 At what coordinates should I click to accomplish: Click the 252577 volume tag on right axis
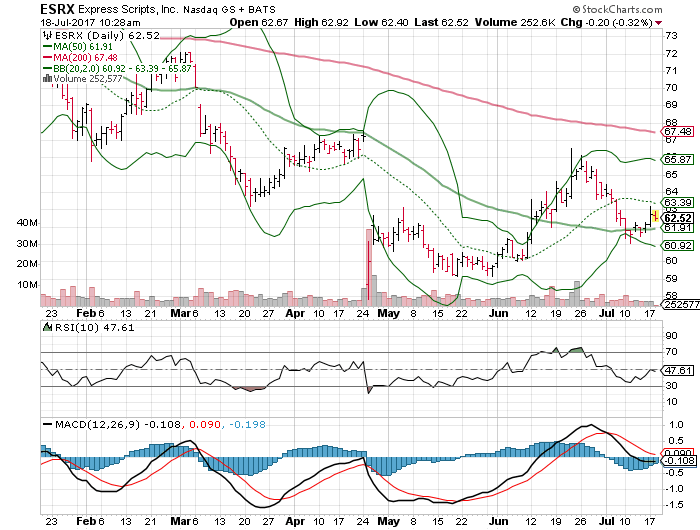[681, 305]
